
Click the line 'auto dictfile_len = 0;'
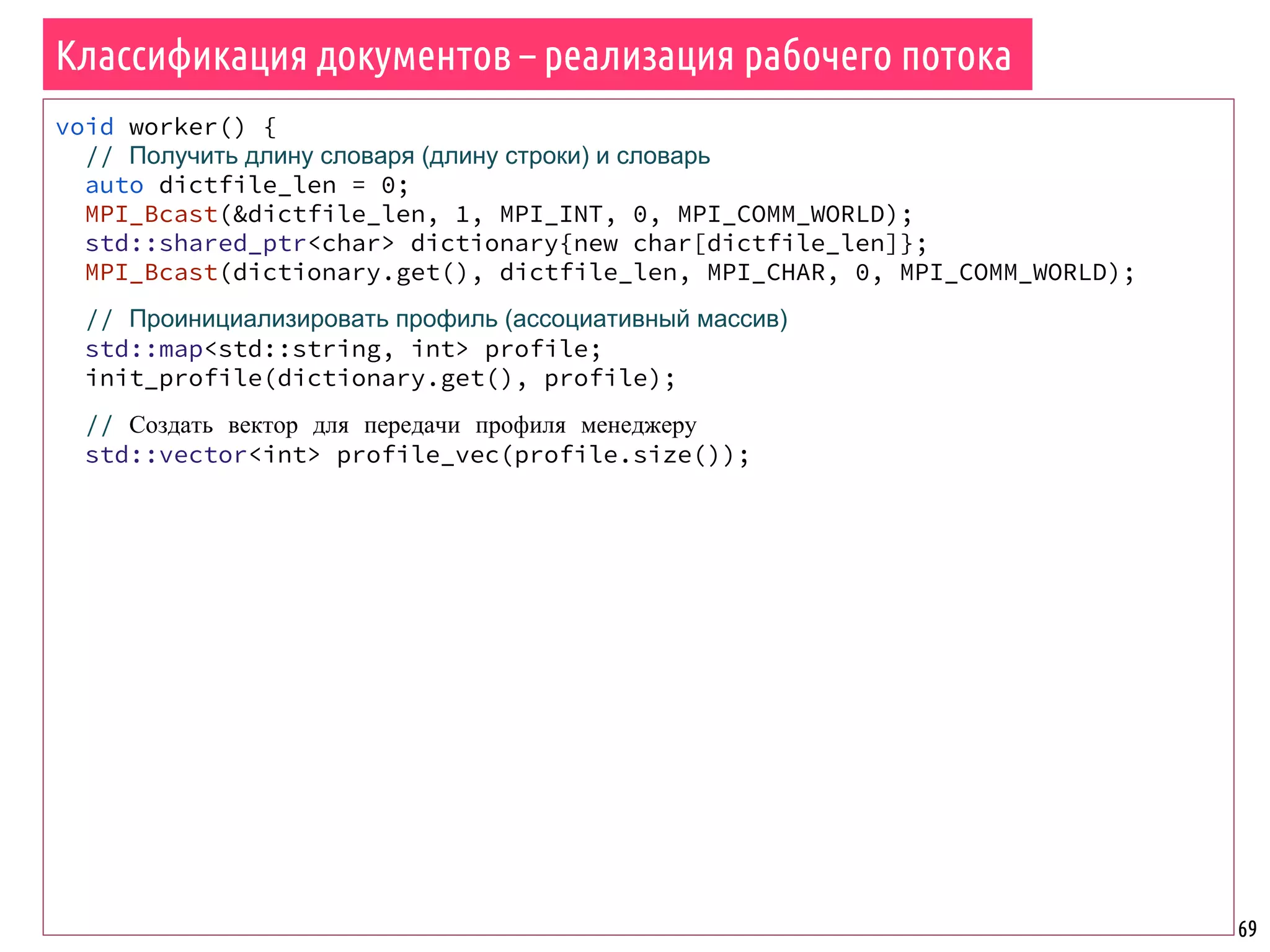coord(247,185)
